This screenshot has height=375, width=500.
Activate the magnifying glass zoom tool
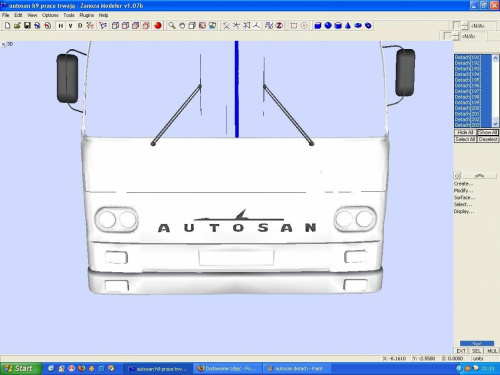(x=172, y=26)
